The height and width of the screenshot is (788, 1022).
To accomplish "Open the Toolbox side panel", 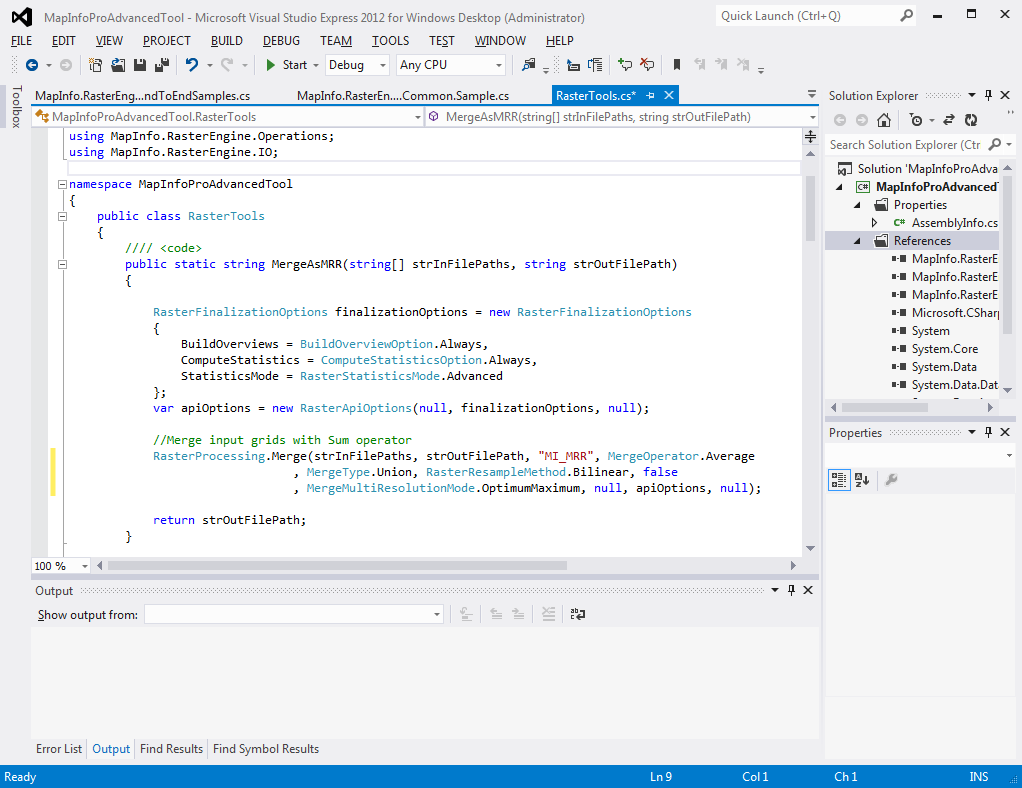I will click(17, 106).
